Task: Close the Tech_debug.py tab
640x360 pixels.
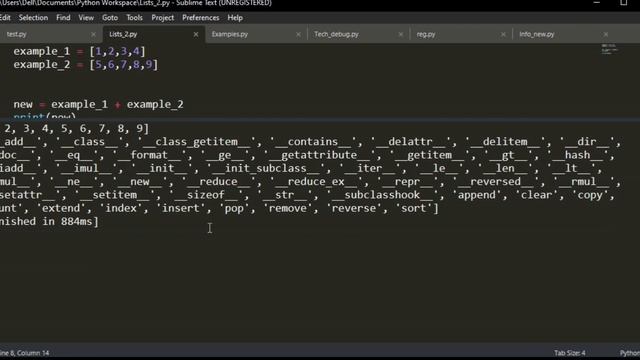Action: pyautogui.click(x=400, y=35)
